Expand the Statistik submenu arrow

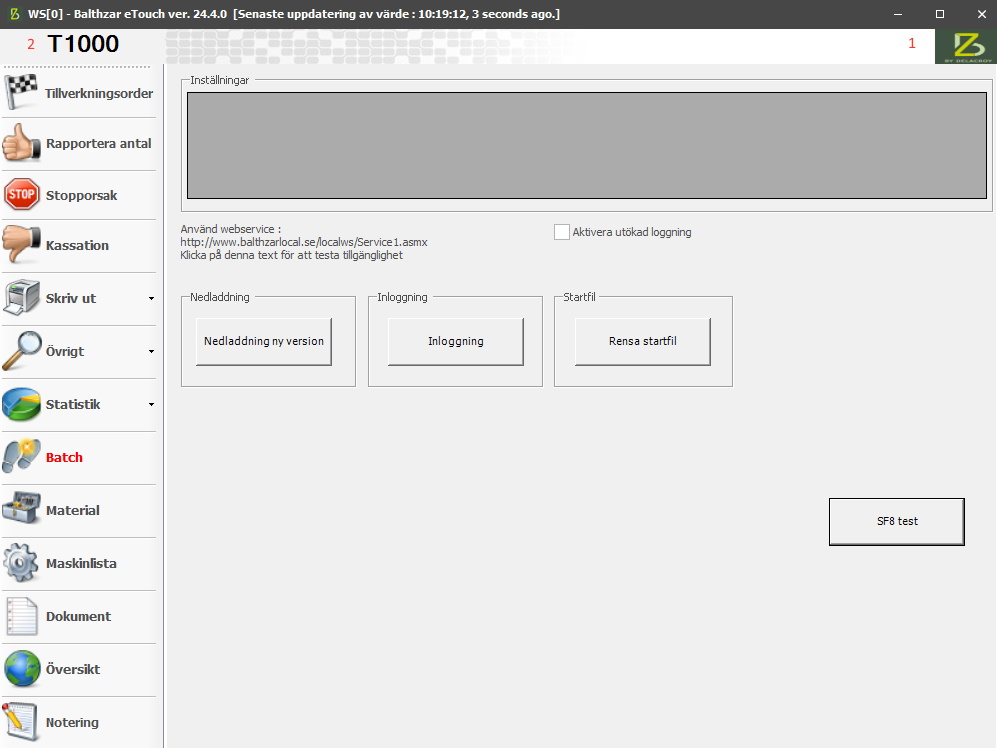pos(151,405)
